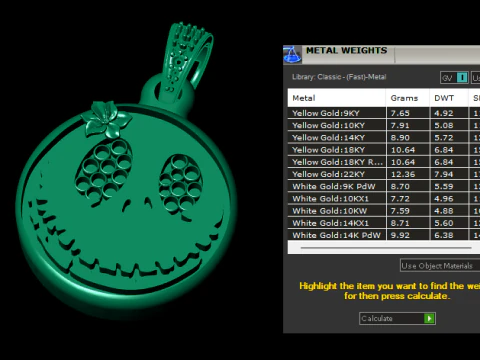Click the 7.65 grams value
Viewport: 480px width, 360px height.
[x=400, y=113]
